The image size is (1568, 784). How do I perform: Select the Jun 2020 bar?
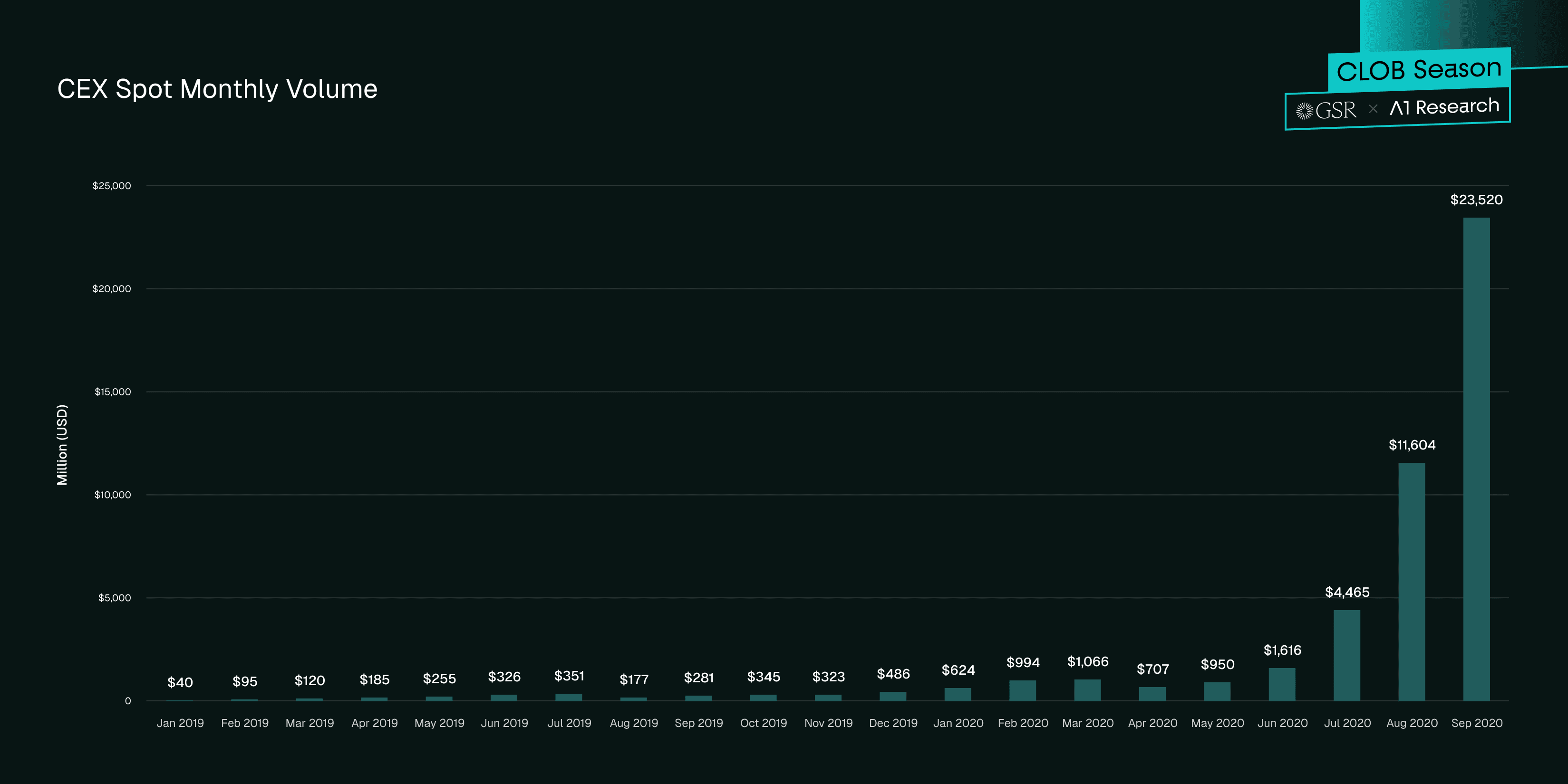click(1282, 684)
